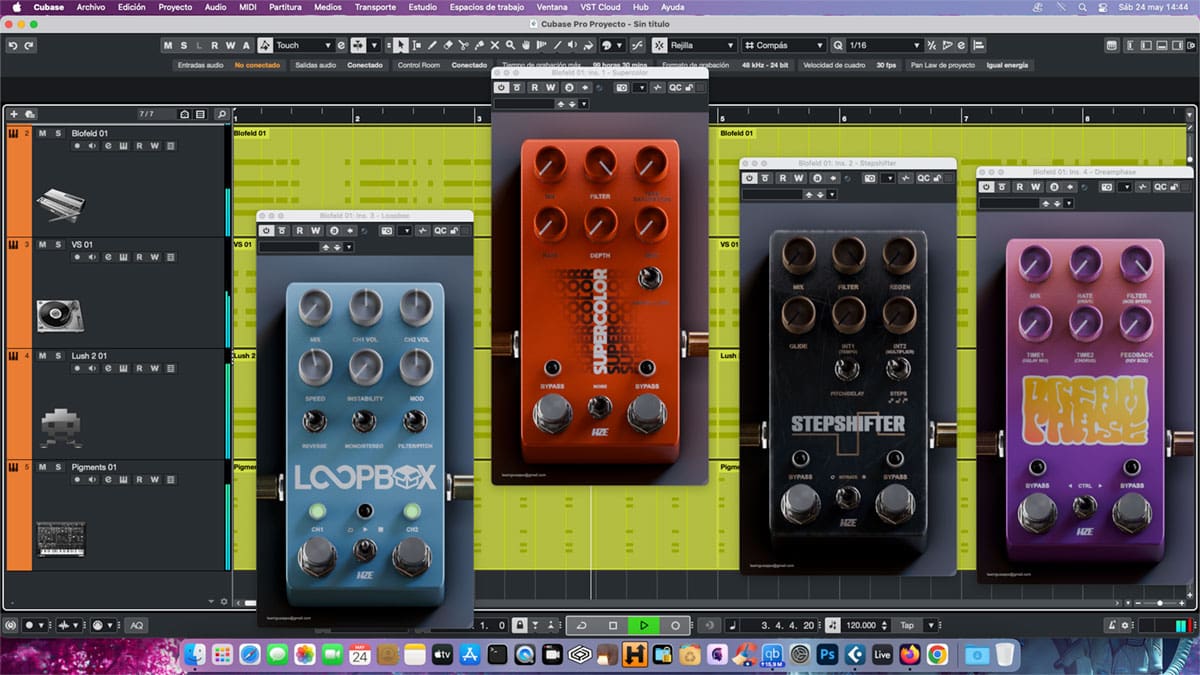Click the Dreamphase left Bypass footswitch
1200x675 pixels.
(x=1037, y=513)
